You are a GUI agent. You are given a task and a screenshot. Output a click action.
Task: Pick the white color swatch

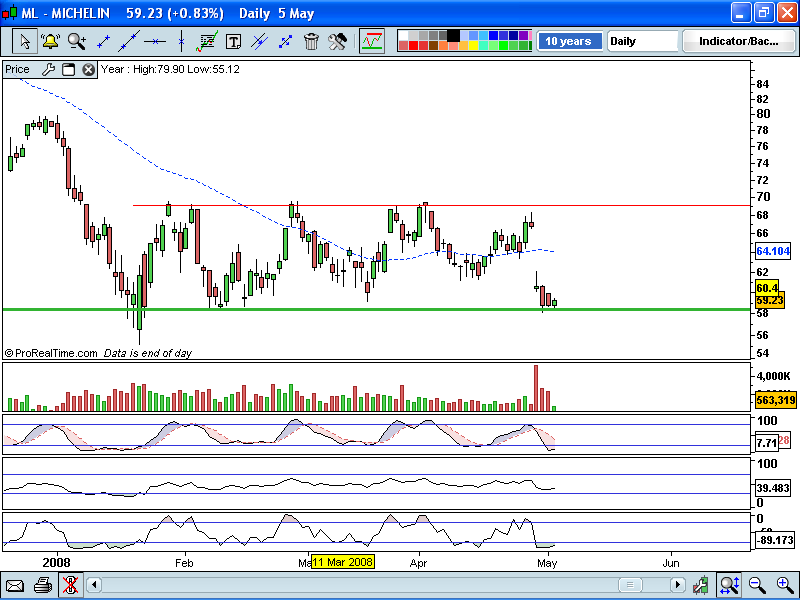[x=403, y=35]
